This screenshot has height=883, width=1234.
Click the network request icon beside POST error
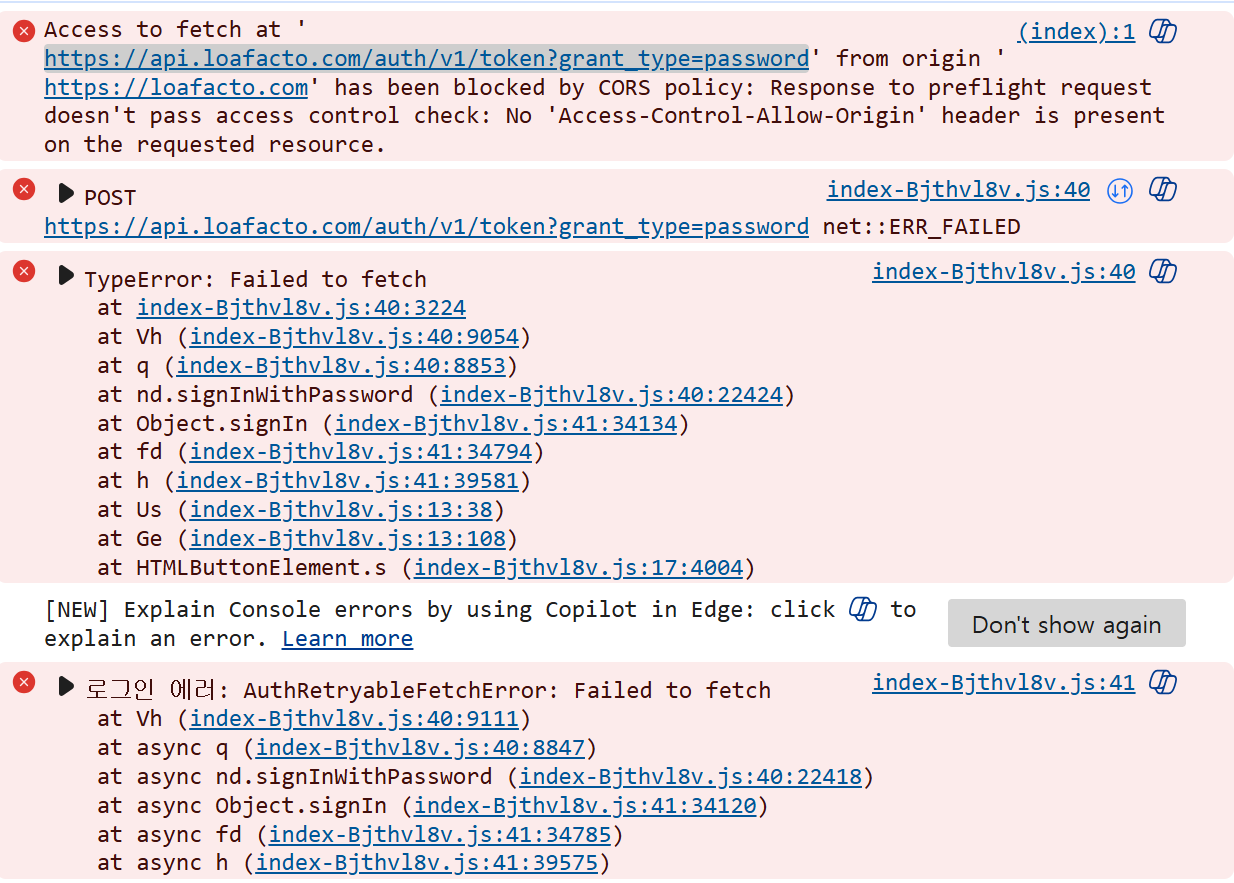1120,190
